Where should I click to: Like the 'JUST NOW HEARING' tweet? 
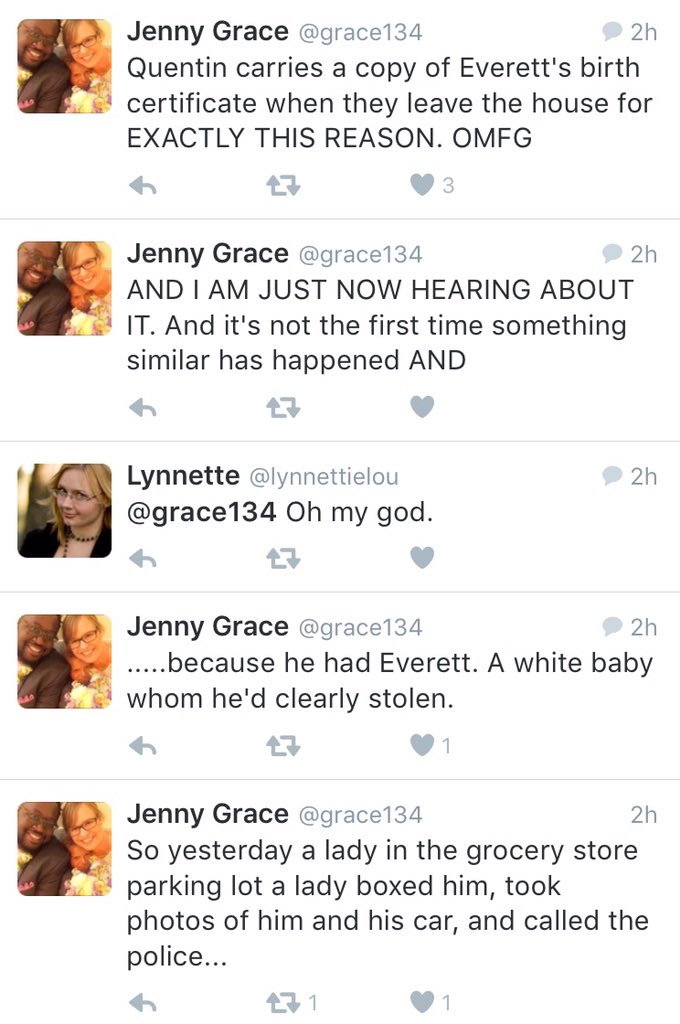tap(423, 407)
